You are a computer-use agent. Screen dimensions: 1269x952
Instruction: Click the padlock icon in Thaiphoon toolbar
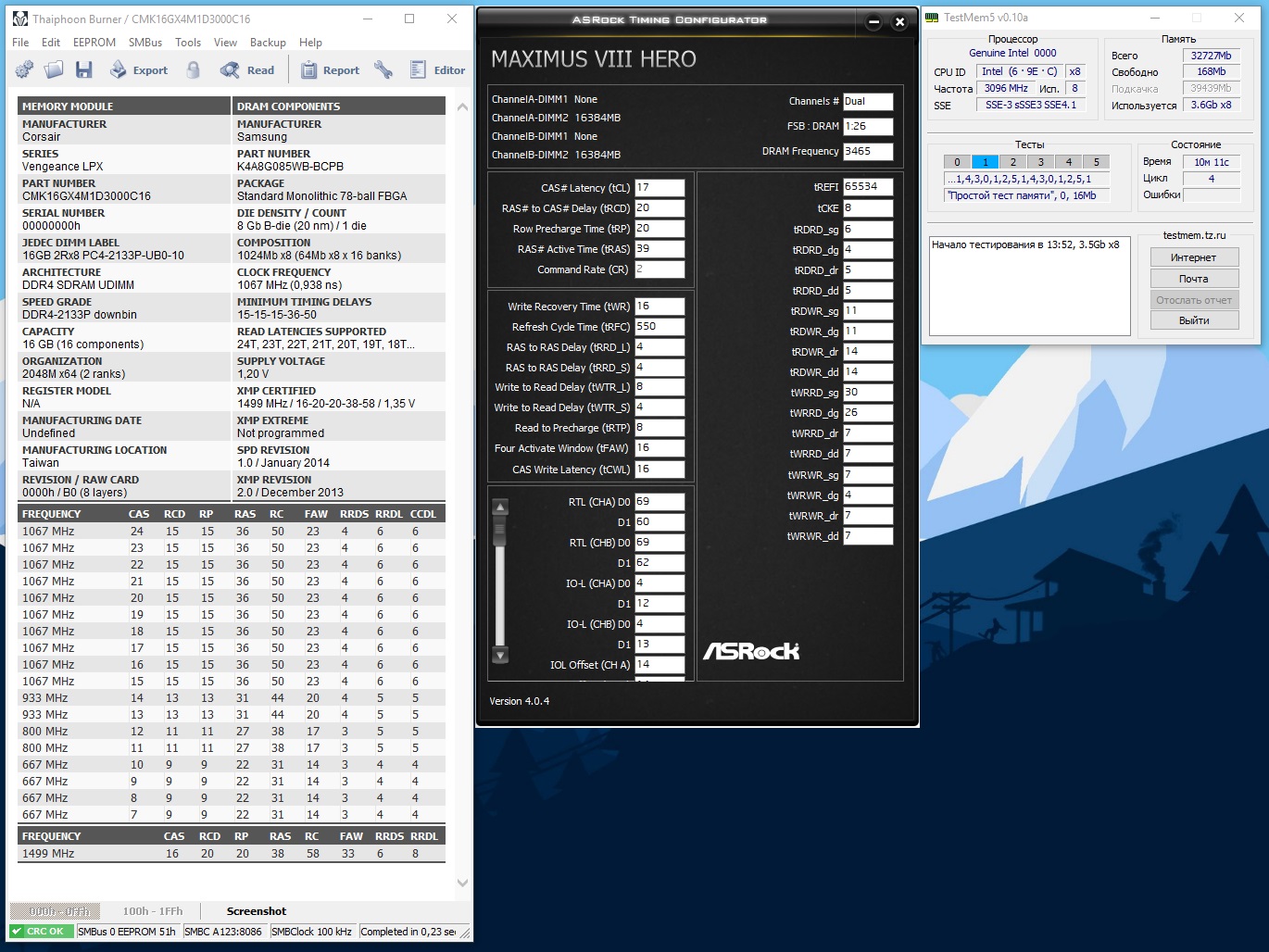pyautogui.click(x=193, y=69)
